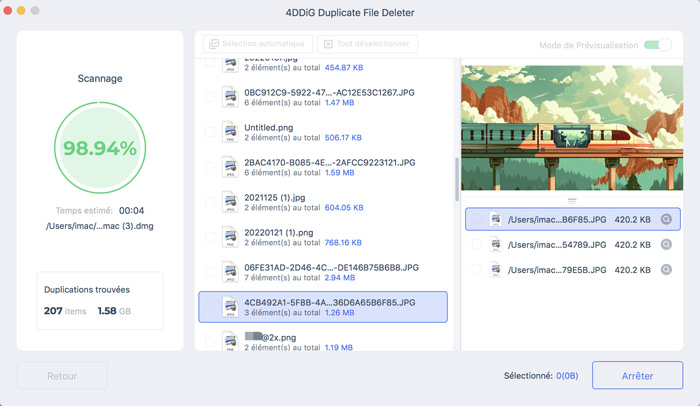Image resolution: width=700 pixels, height=406 pixels.
Task: Click /Users/imac...54789.JPG path text
Action: click(557, 245)
